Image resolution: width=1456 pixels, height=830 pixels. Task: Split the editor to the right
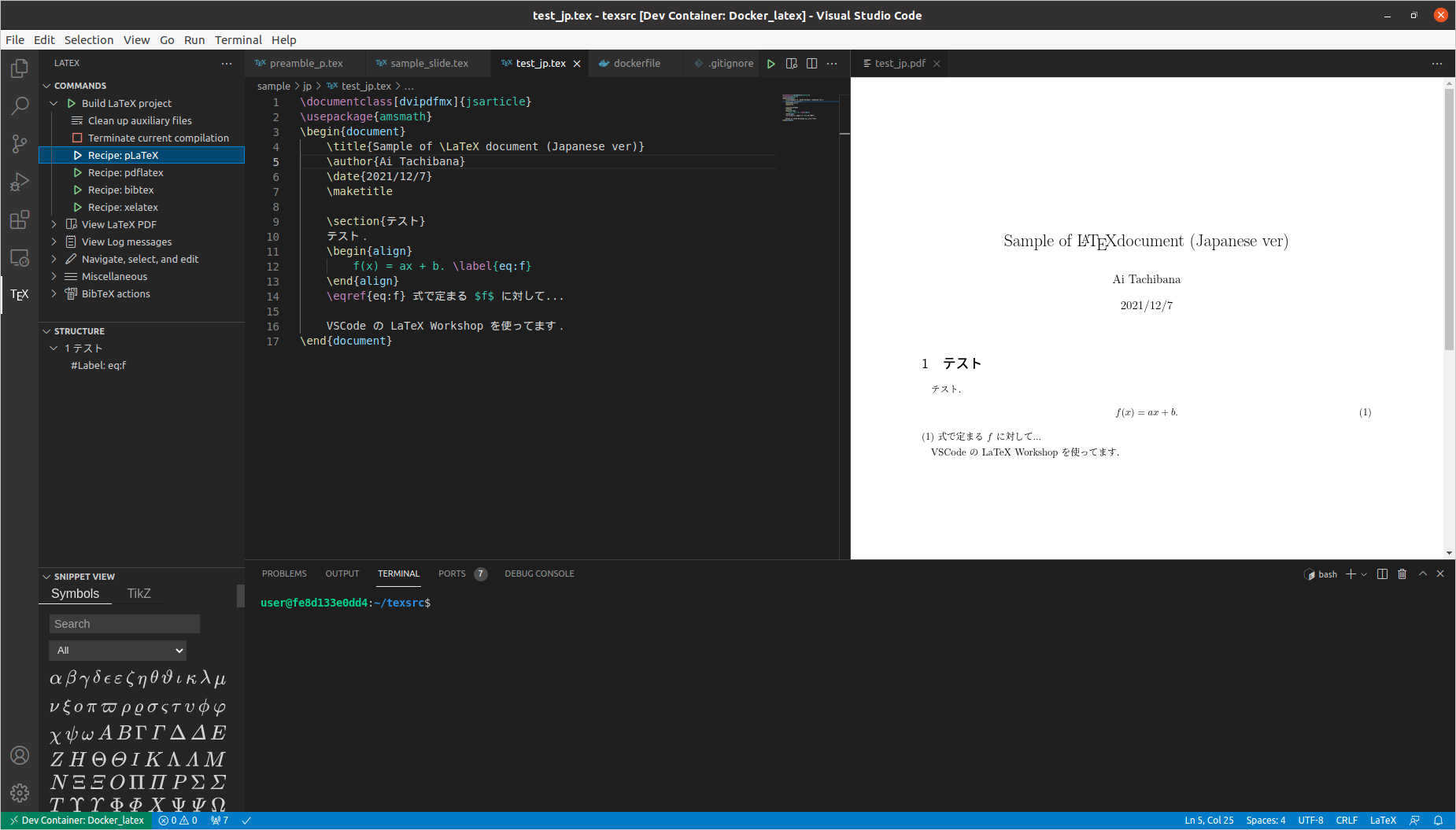point(812,64)
